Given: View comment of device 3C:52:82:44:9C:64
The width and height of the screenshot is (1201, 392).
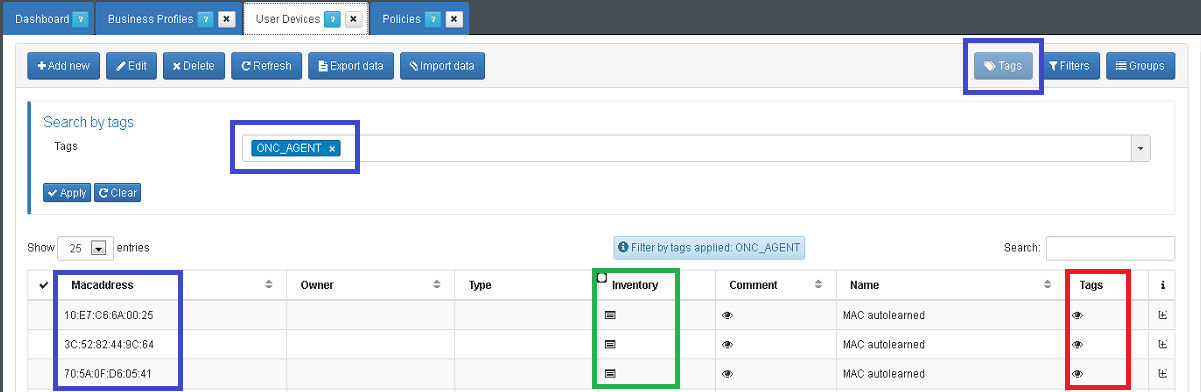Looking at the screenshot, I should (x=727, y=344).
